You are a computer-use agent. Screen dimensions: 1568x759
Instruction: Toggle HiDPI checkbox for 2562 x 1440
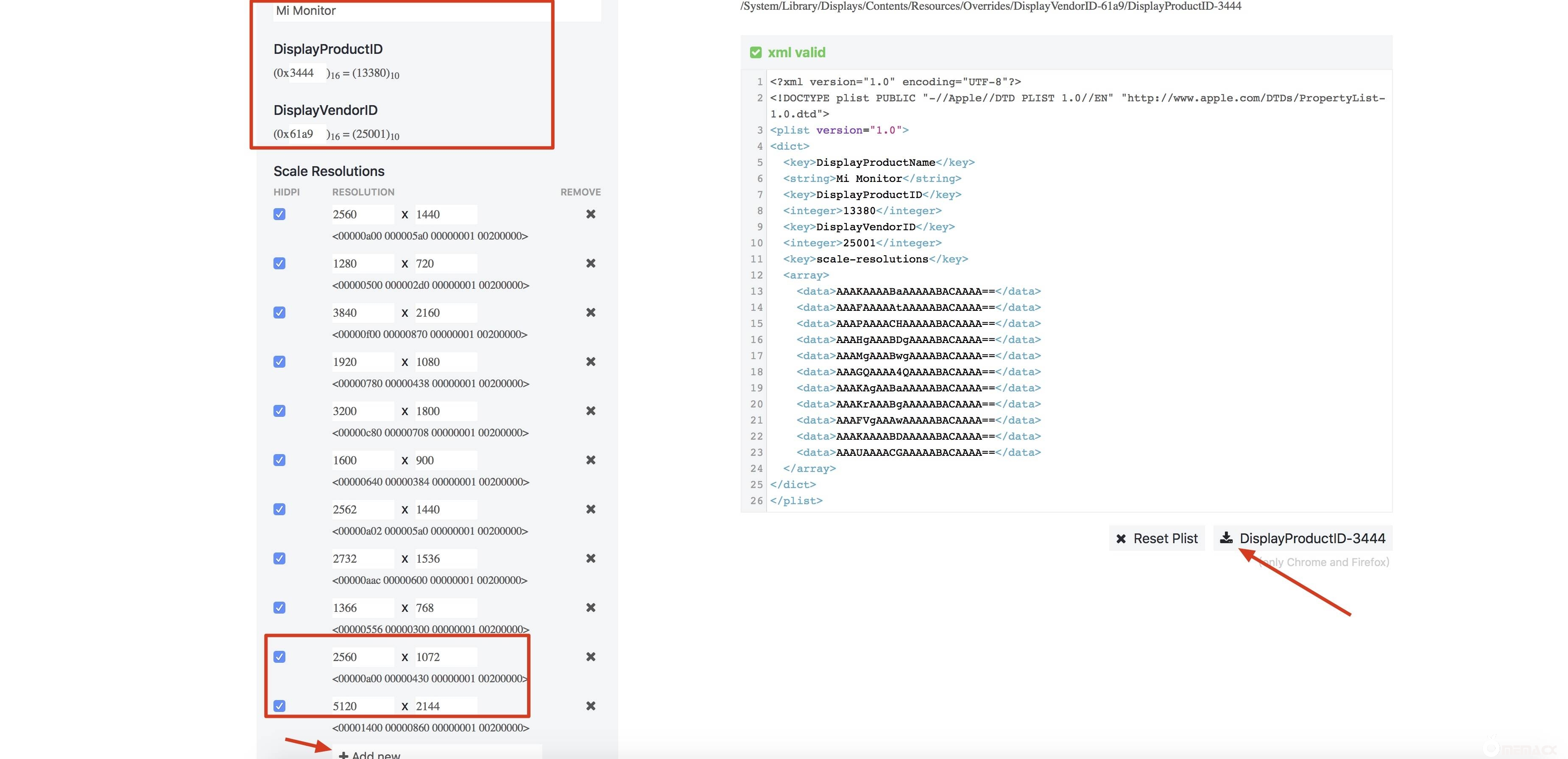coord(279,509)
